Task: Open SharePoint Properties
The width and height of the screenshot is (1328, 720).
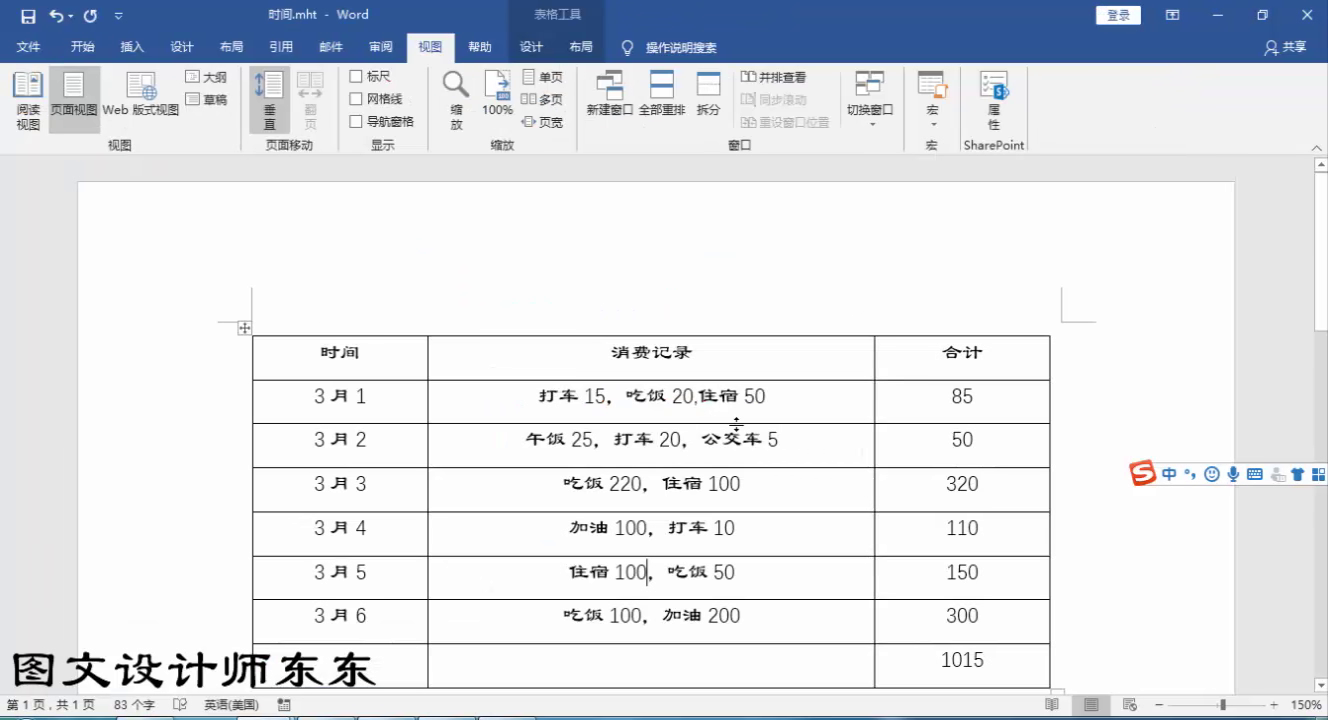Action: tap(994, 100)
